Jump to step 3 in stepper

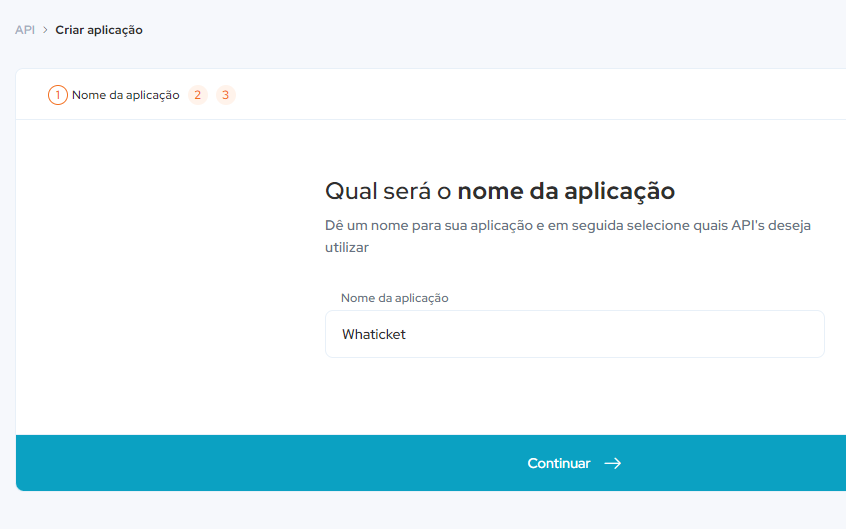tap(226, 95)
